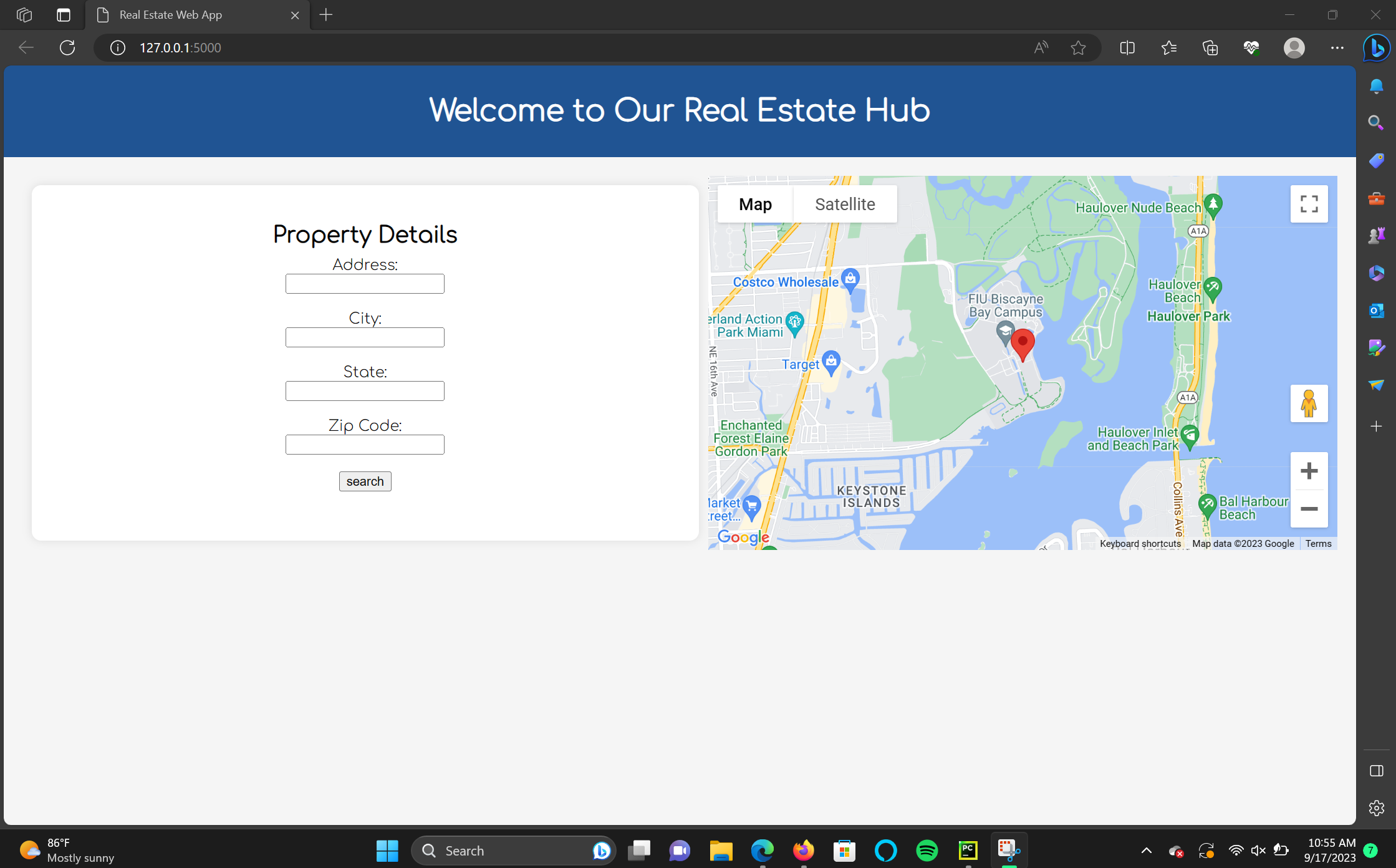
Task: Click the Costco Wholesale map pin
Action: (850, 279)
